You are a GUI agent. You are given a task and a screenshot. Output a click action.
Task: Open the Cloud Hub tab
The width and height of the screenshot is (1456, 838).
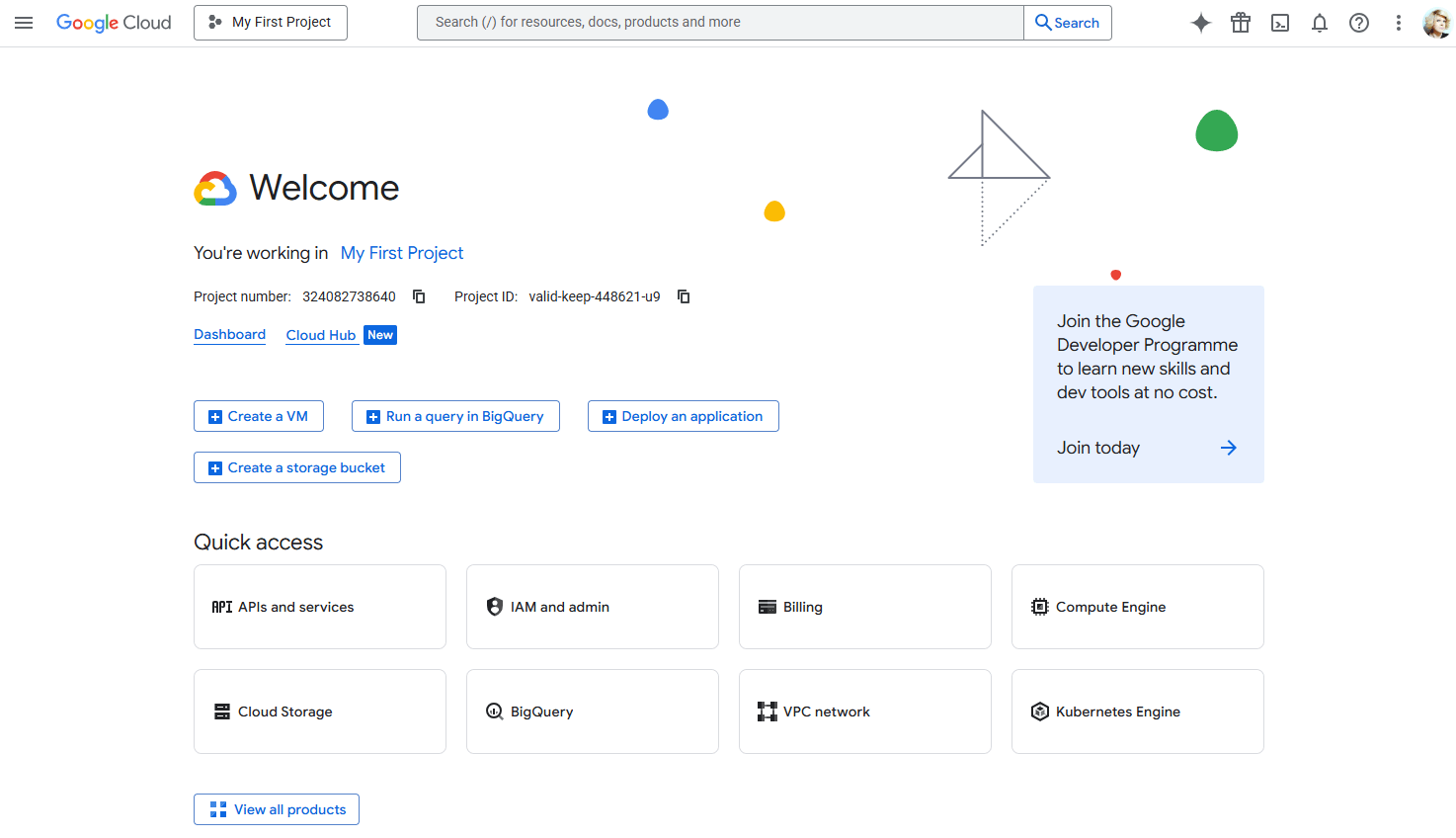coord(321,334)
